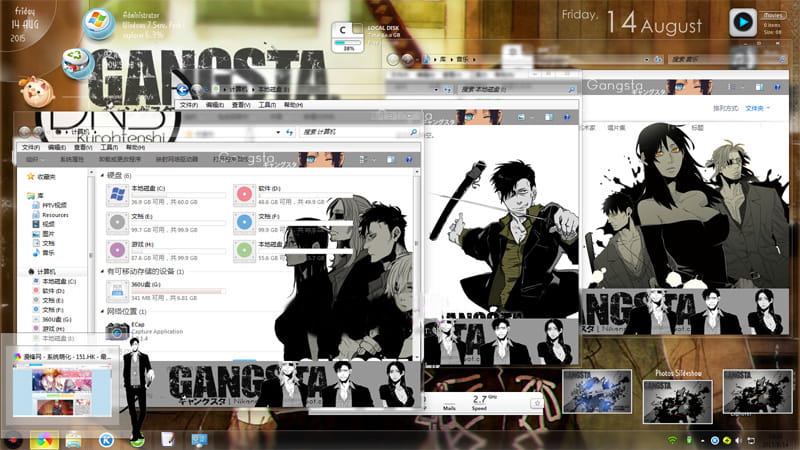This screenshot has width=800, height=450.
Task: Toggle preview pane in the Computer window
Action: pyautogui.click(x=391, y=160)
